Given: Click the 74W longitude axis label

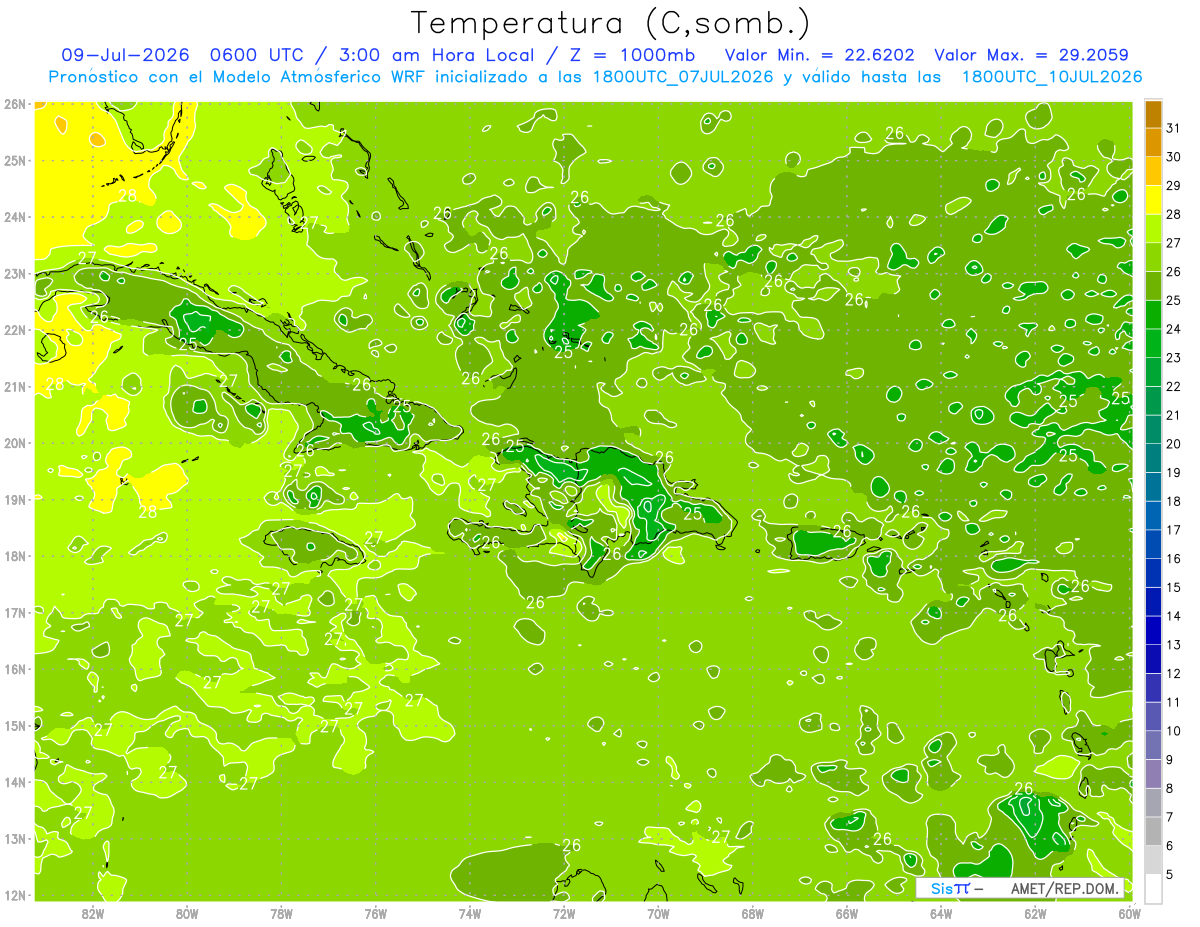Looking at the screenshot, I should pyautogui.click(x=469, y=913).
